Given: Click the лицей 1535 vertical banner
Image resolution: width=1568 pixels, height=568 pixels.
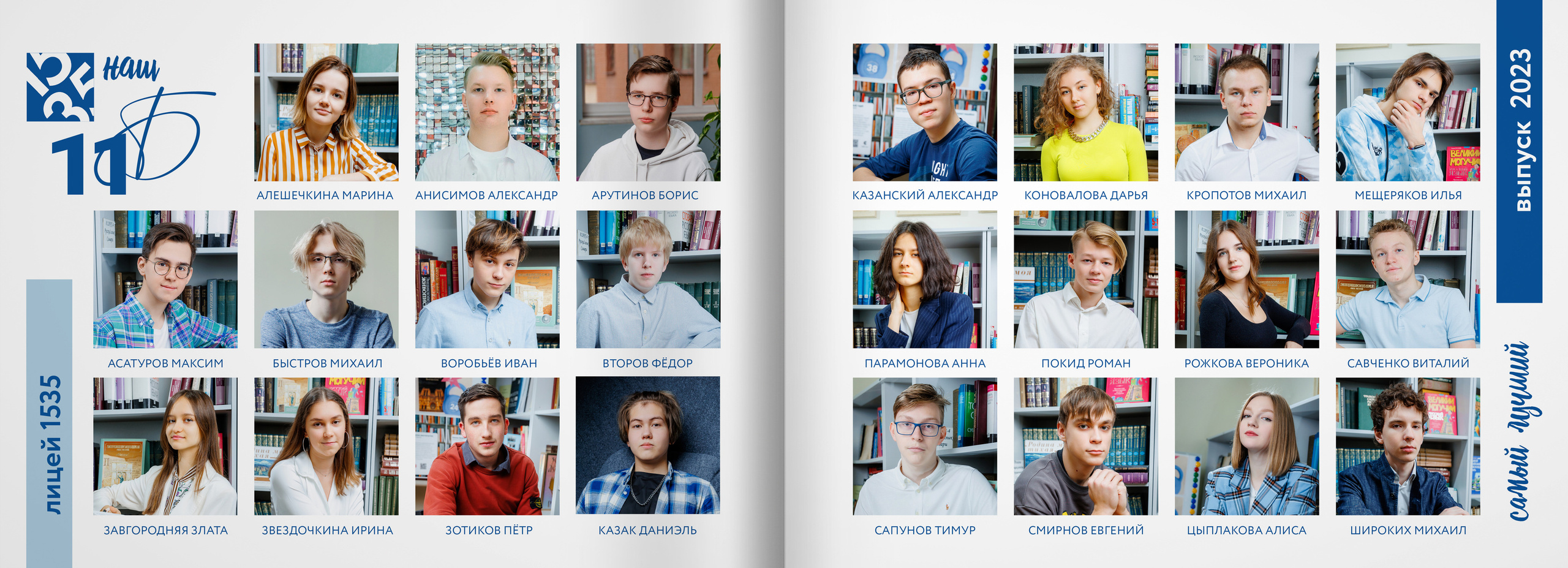Looking at the screenshot, I should 49,423.
